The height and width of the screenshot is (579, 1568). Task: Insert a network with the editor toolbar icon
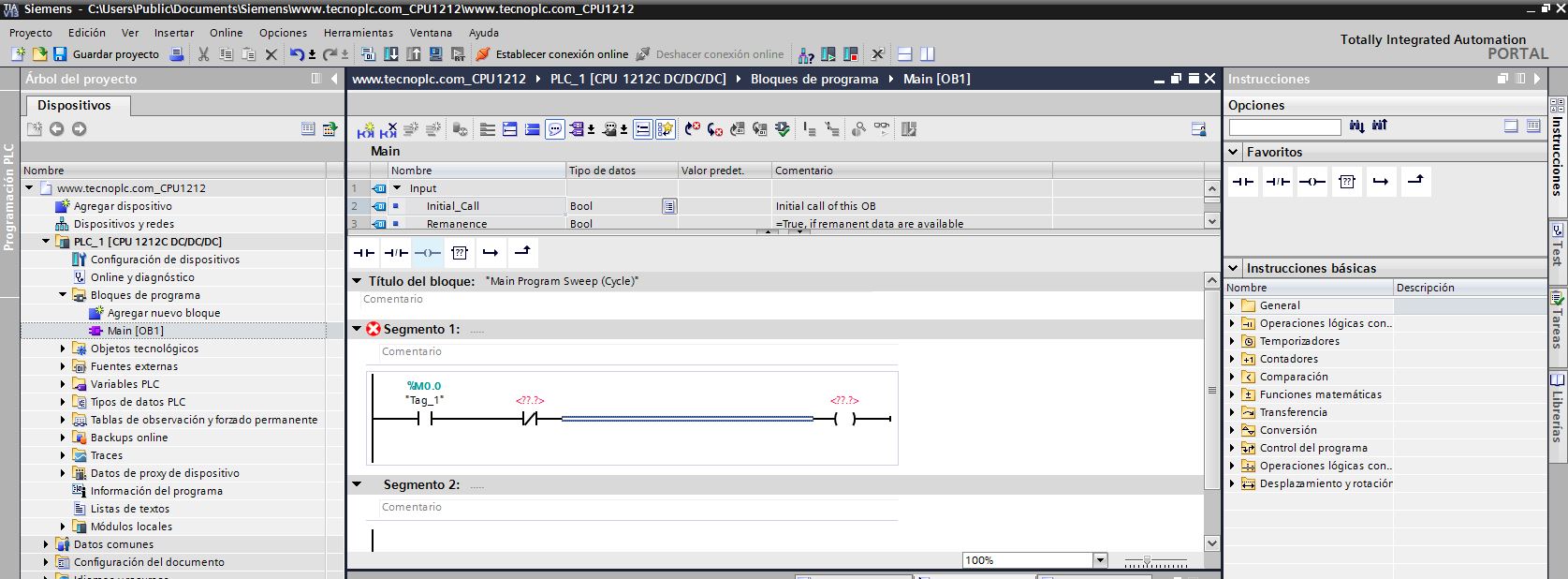click(365, 129)
